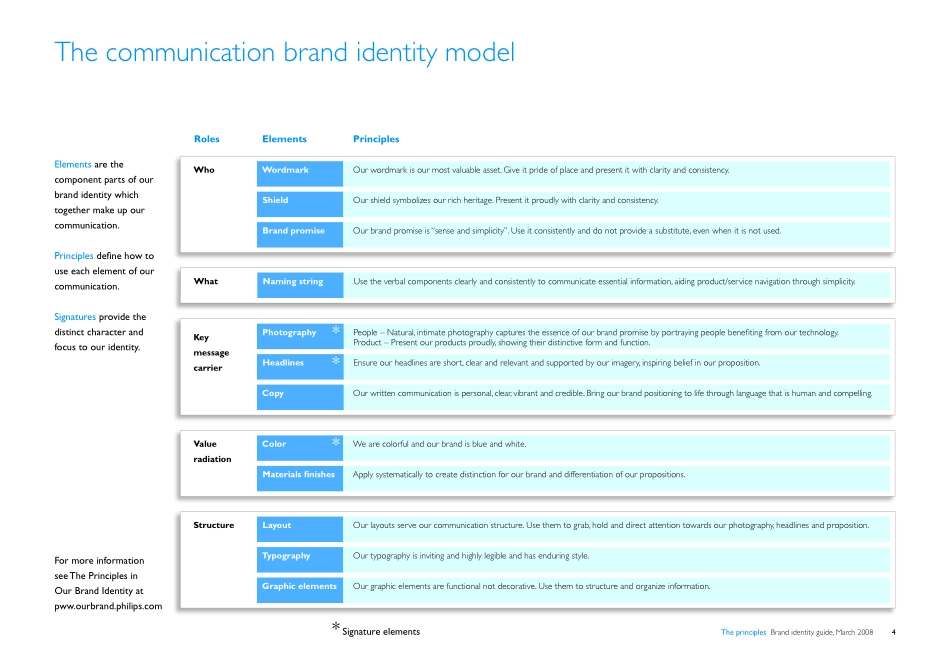950x672 pixels.
Task: Click the Typography element box
Action: (x=299, y=556)
